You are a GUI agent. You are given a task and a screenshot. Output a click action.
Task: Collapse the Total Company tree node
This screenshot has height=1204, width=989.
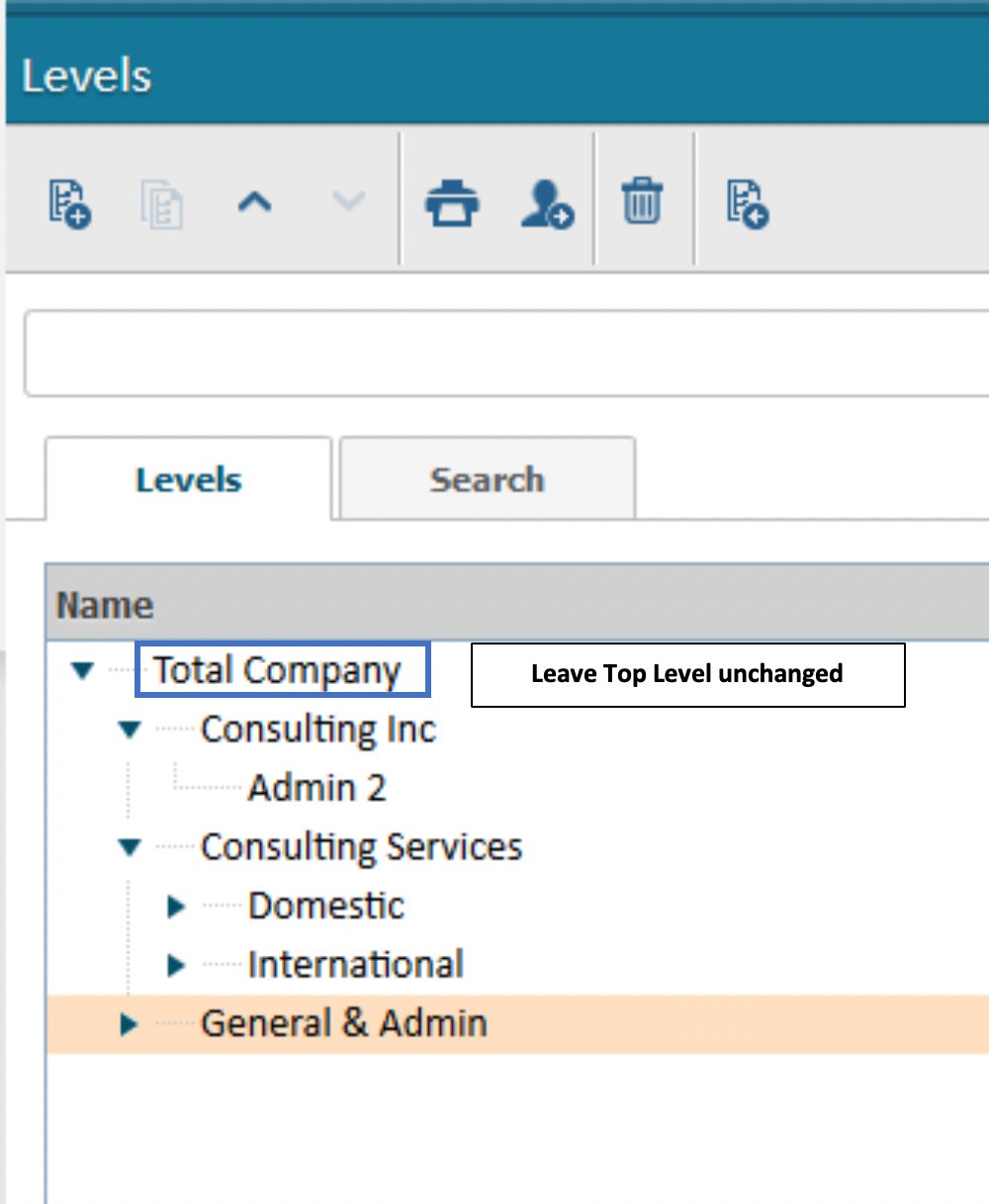point(82,670)
